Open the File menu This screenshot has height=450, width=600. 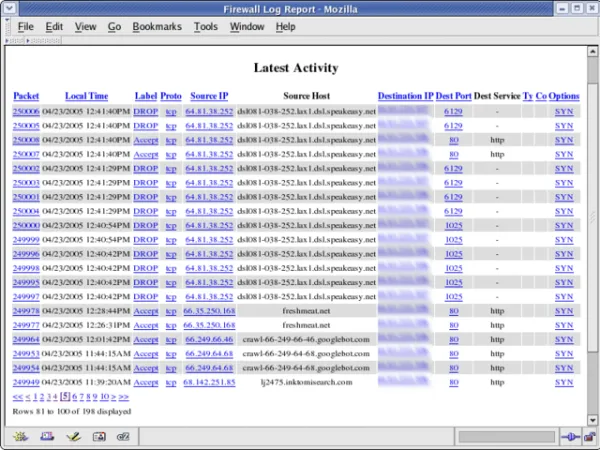point(26,27)
